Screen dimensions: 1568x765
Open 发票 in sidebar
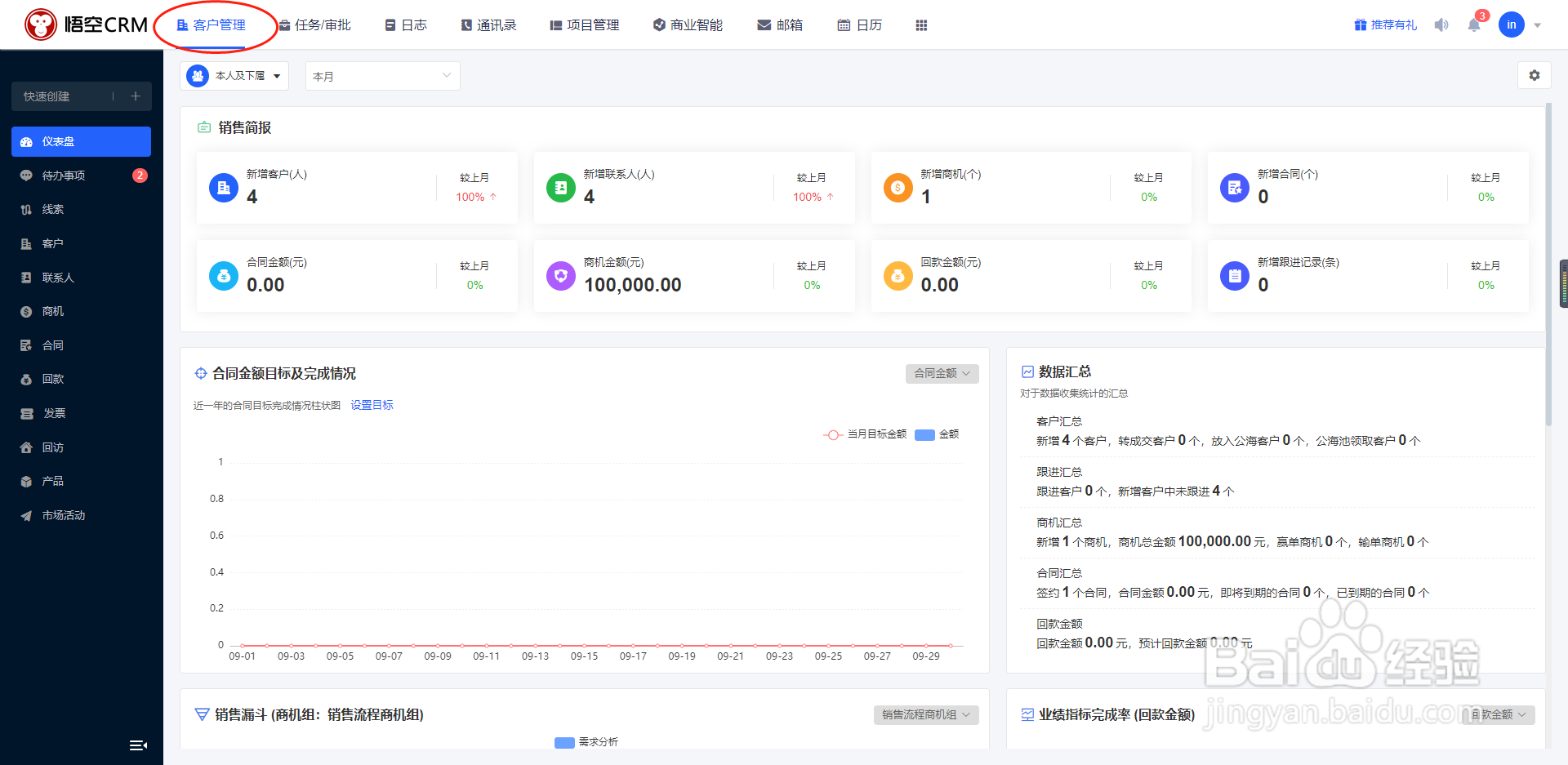[81, 413]
